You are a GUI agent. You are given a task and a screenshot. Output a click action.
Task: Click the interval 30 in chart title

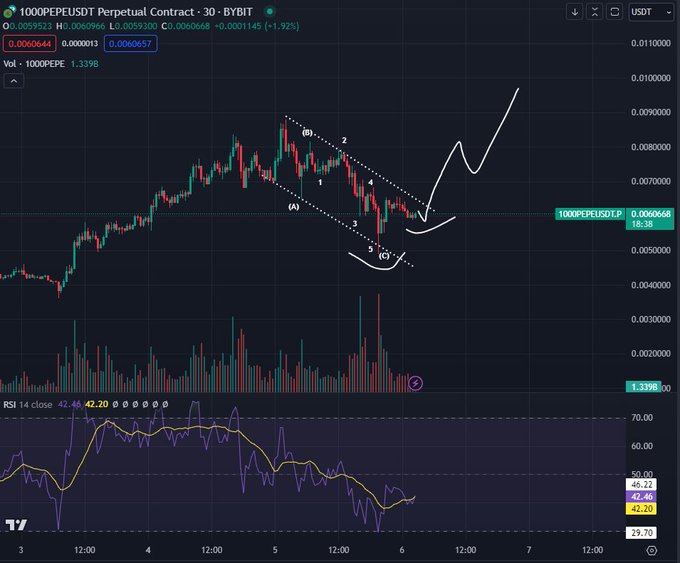(x=209, y=12)
